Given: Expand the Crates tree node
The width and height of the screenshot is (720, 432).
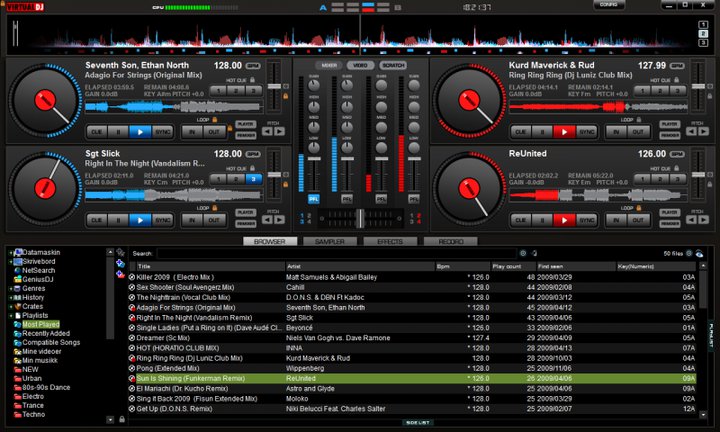Looking at the screenshot, I should click(11, 307).
